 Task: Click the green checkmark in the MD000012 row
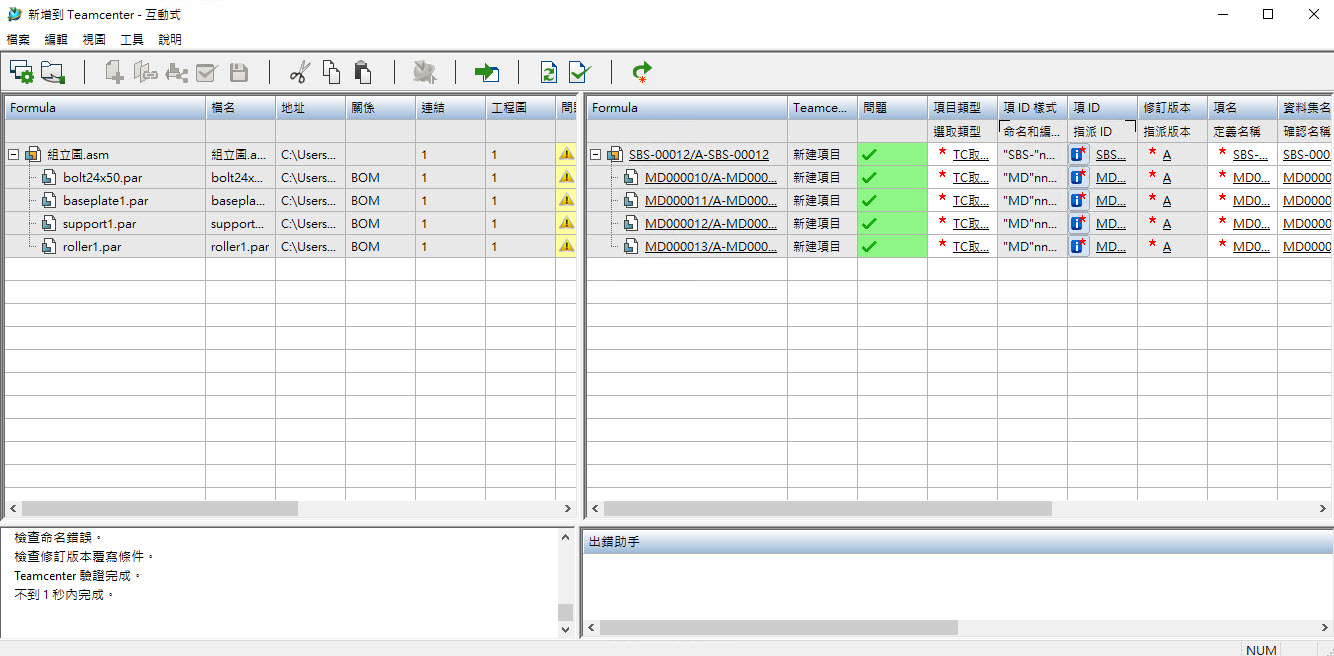[x=869, y=224]
